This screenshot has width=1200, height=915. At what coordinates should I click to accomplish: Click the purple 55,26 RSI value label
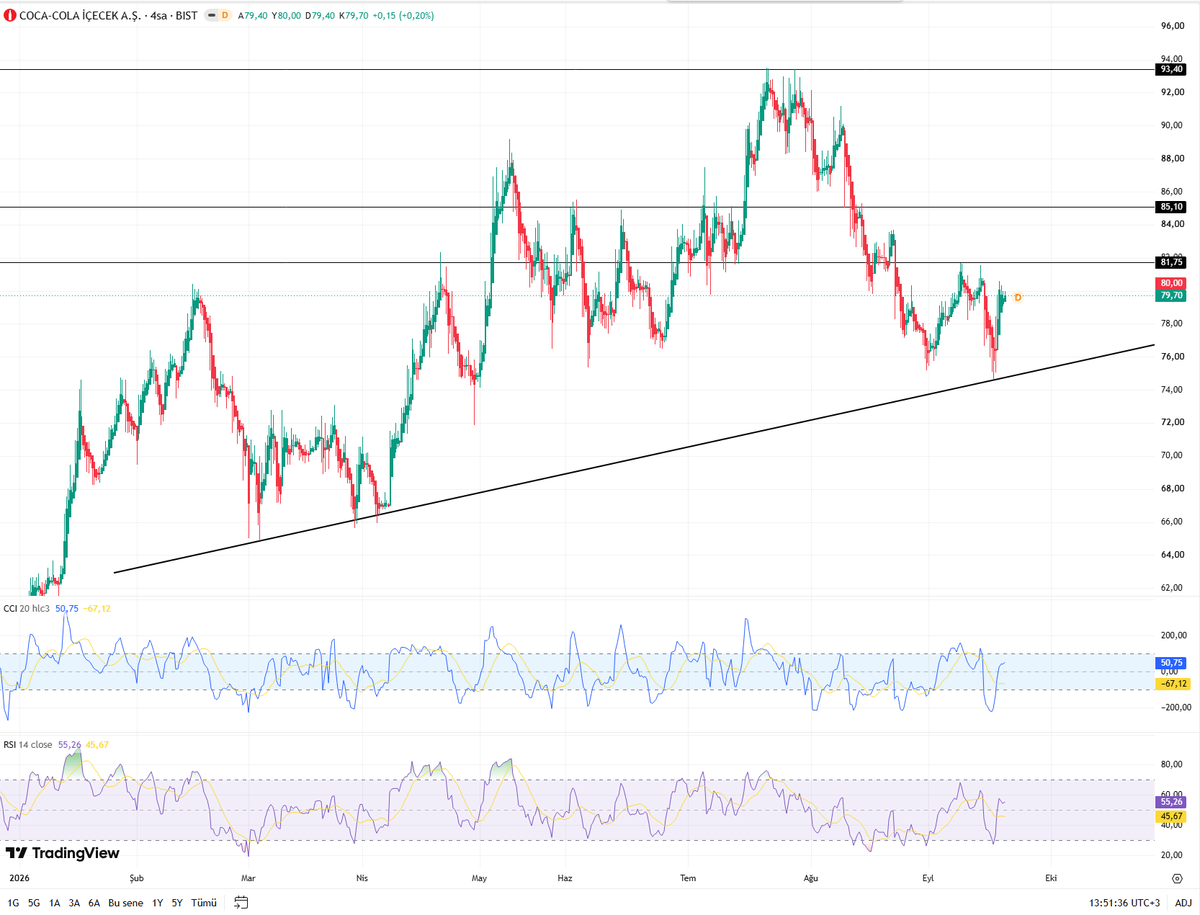1171,802
